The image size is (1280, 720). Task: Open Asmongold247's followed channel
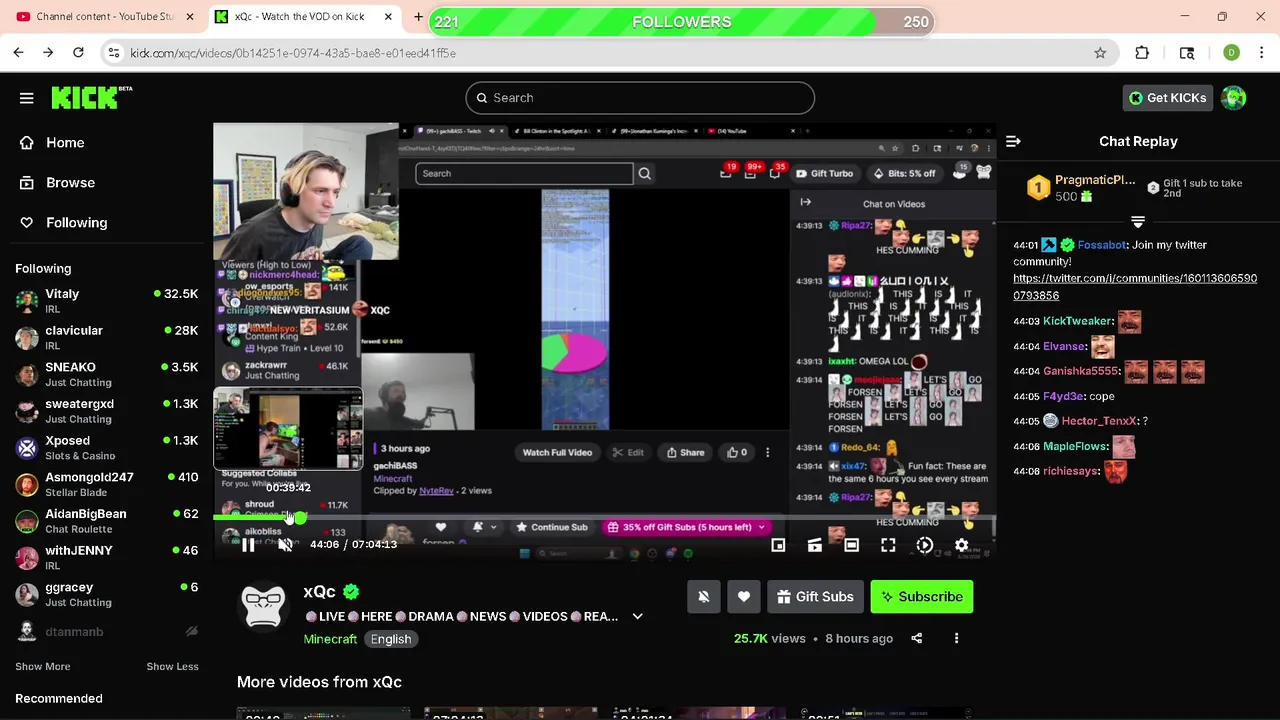(x=106, y=484)
